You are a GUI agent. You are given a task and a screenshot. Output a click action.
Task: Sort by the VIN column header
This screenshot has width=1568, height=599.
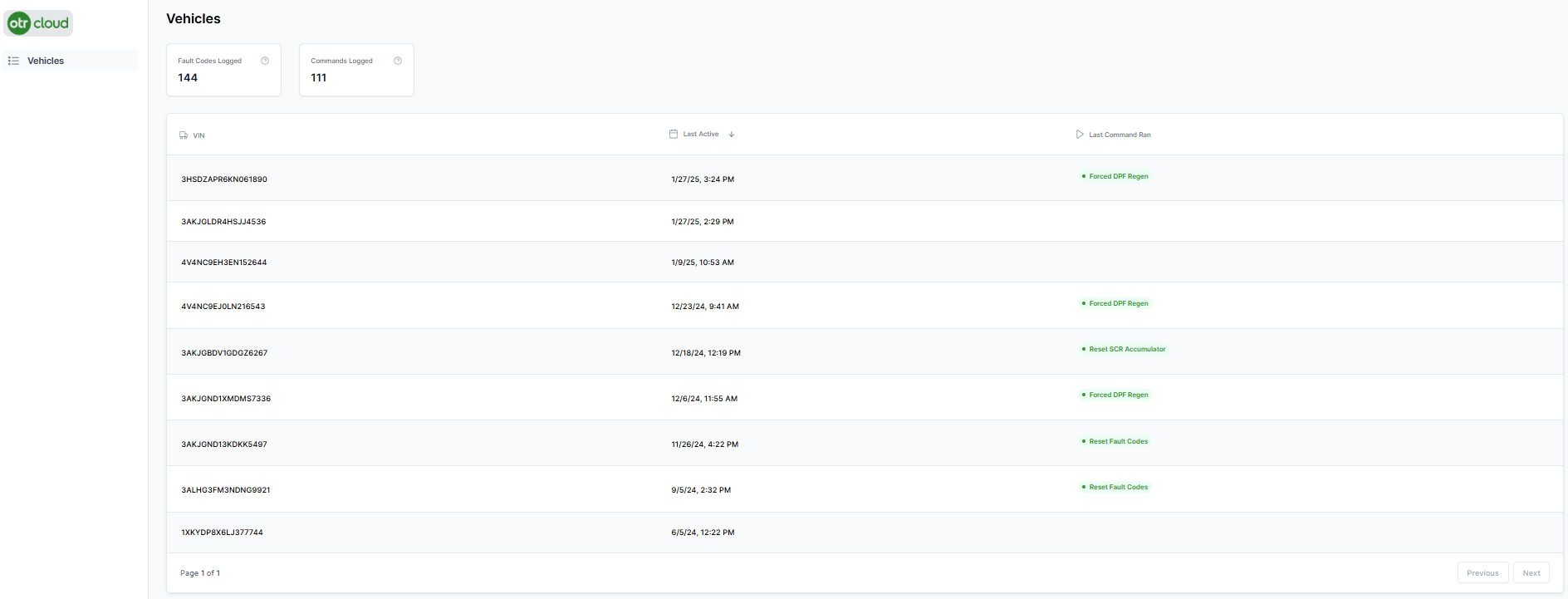point(199,135)
